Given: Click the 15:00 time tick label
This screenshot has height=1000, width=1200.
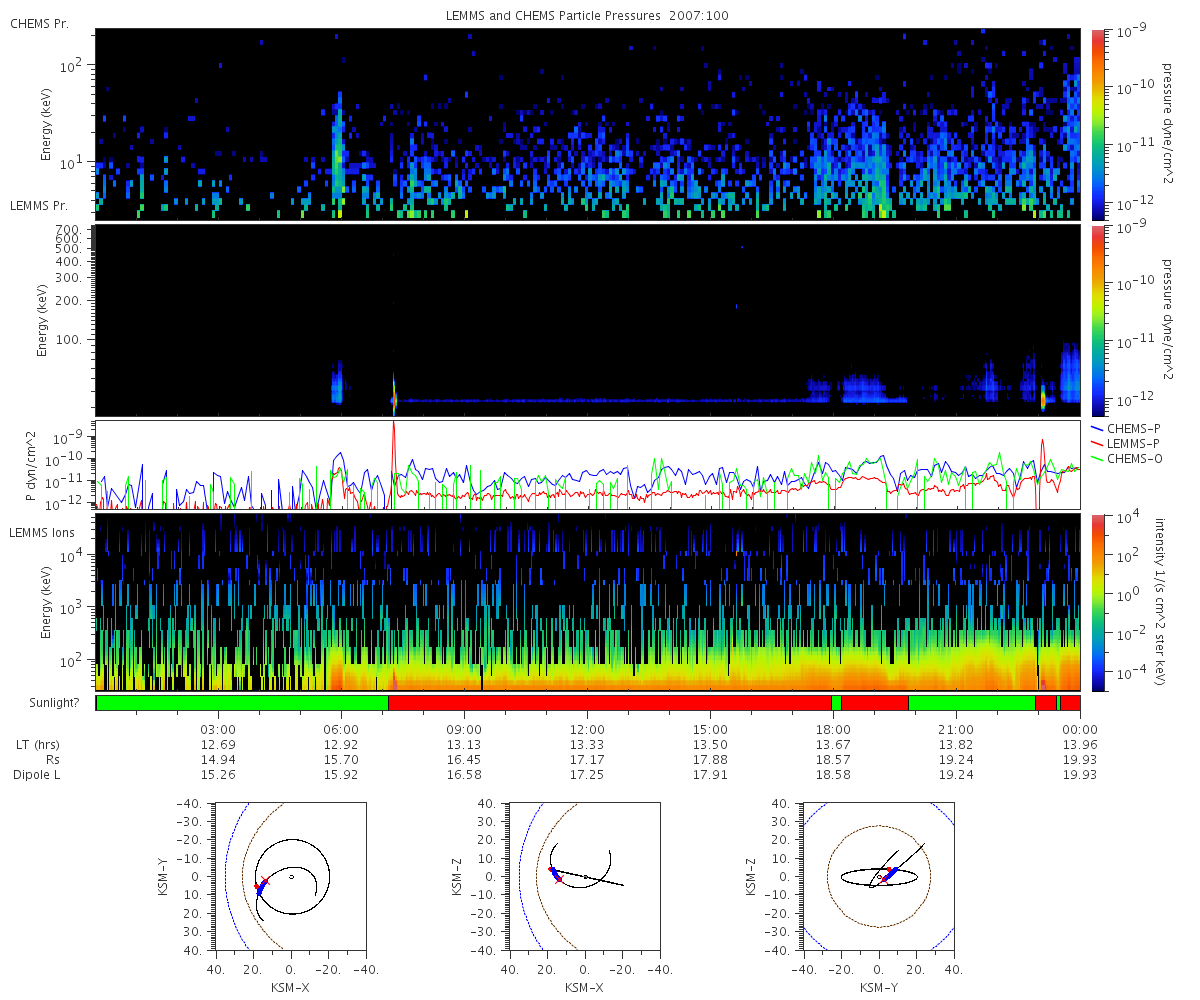Looking at the screenshot, I should point(710,729).
